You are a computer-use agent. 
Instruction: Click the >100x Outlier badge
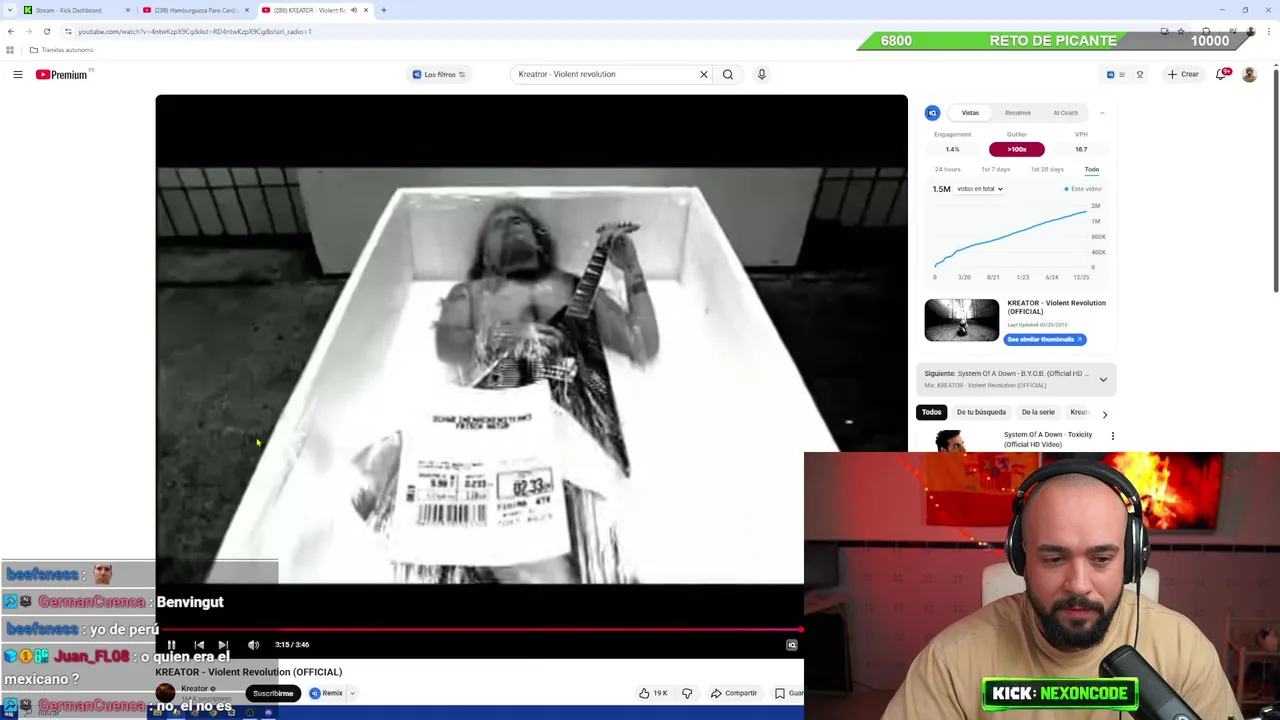1017,150
